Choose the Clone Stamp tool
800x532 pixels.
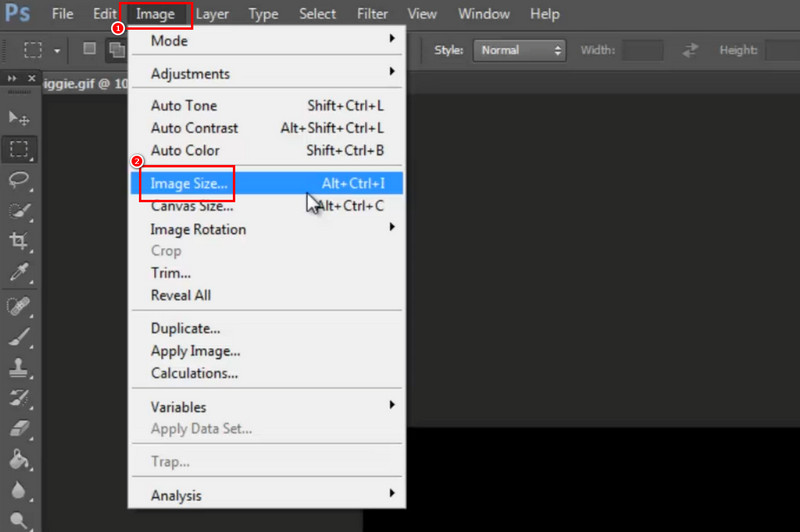click(x=18, y=367)
